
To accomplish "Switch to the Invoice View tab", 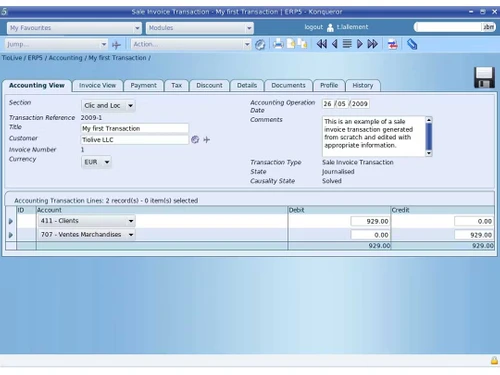I will (97, 86).
